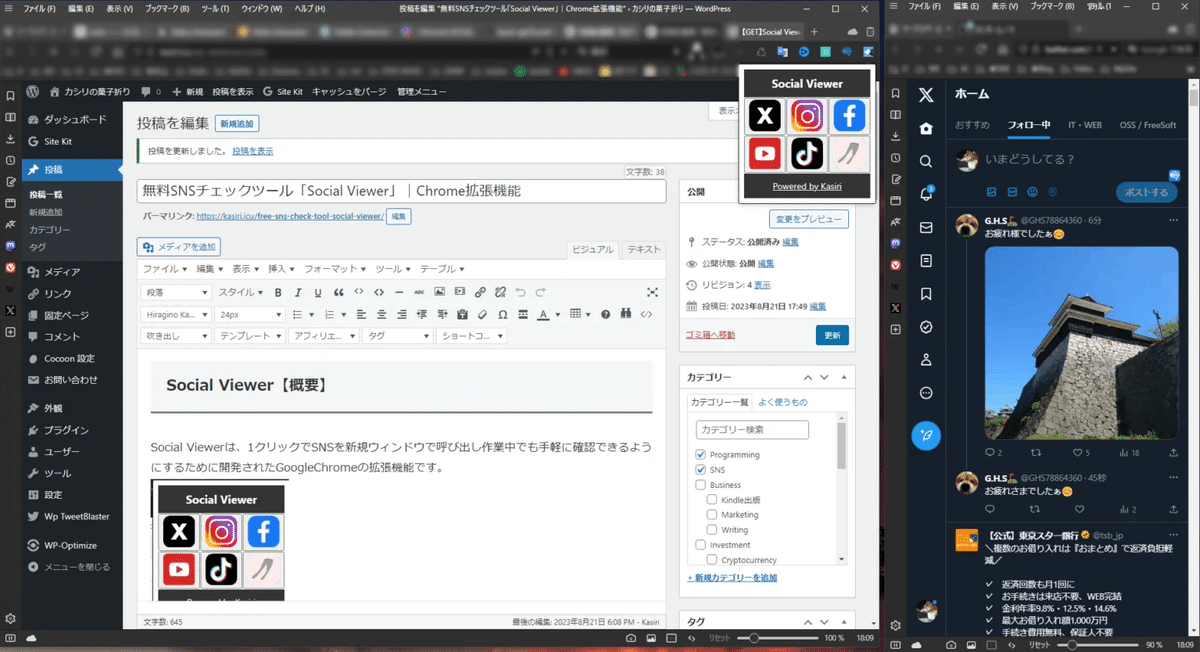
Task: Apply bold formatting in the editor toolbar
Action: (277, 292)
